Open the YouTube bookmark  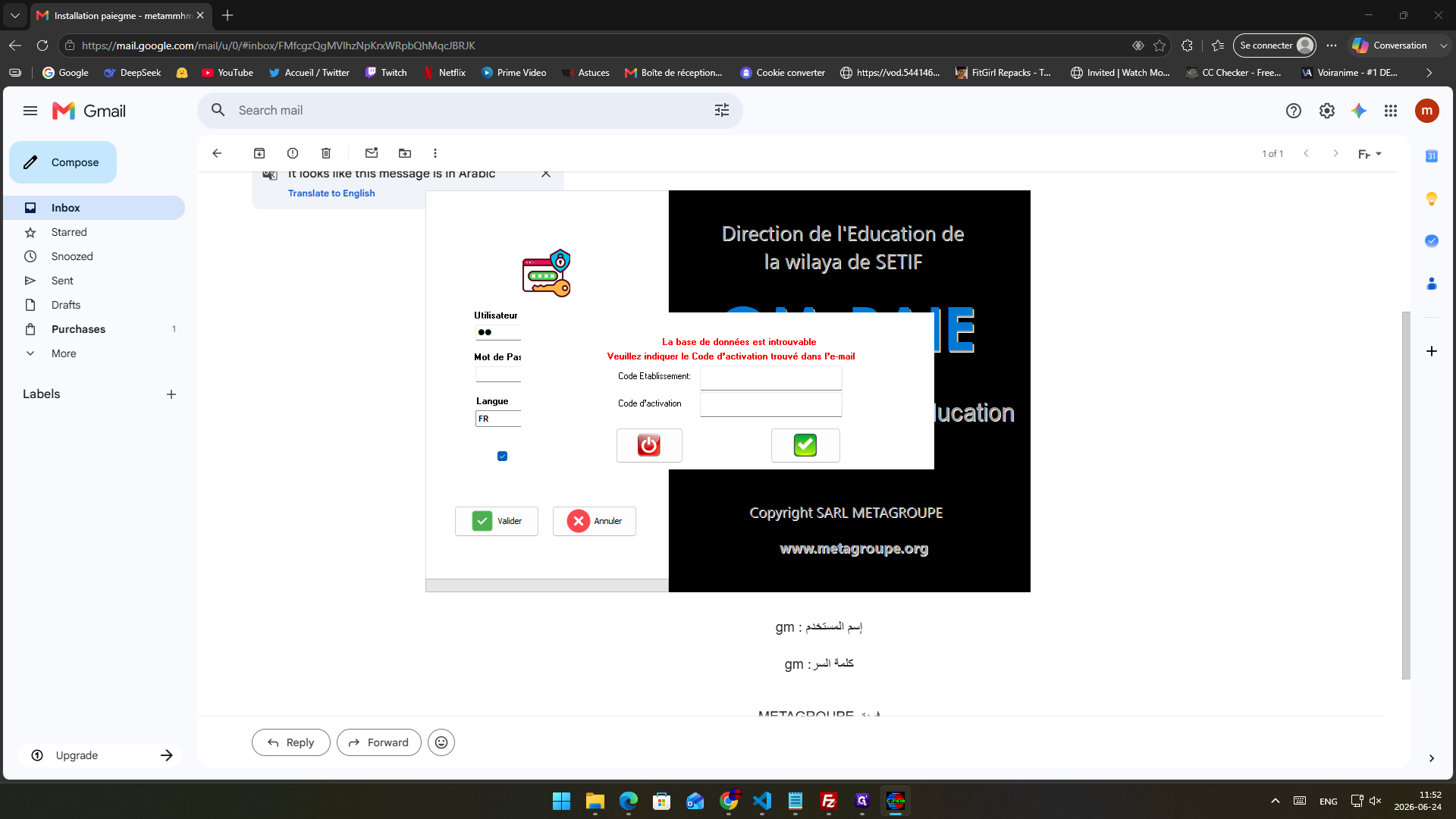pyautogui.click(x=227, y=73)
